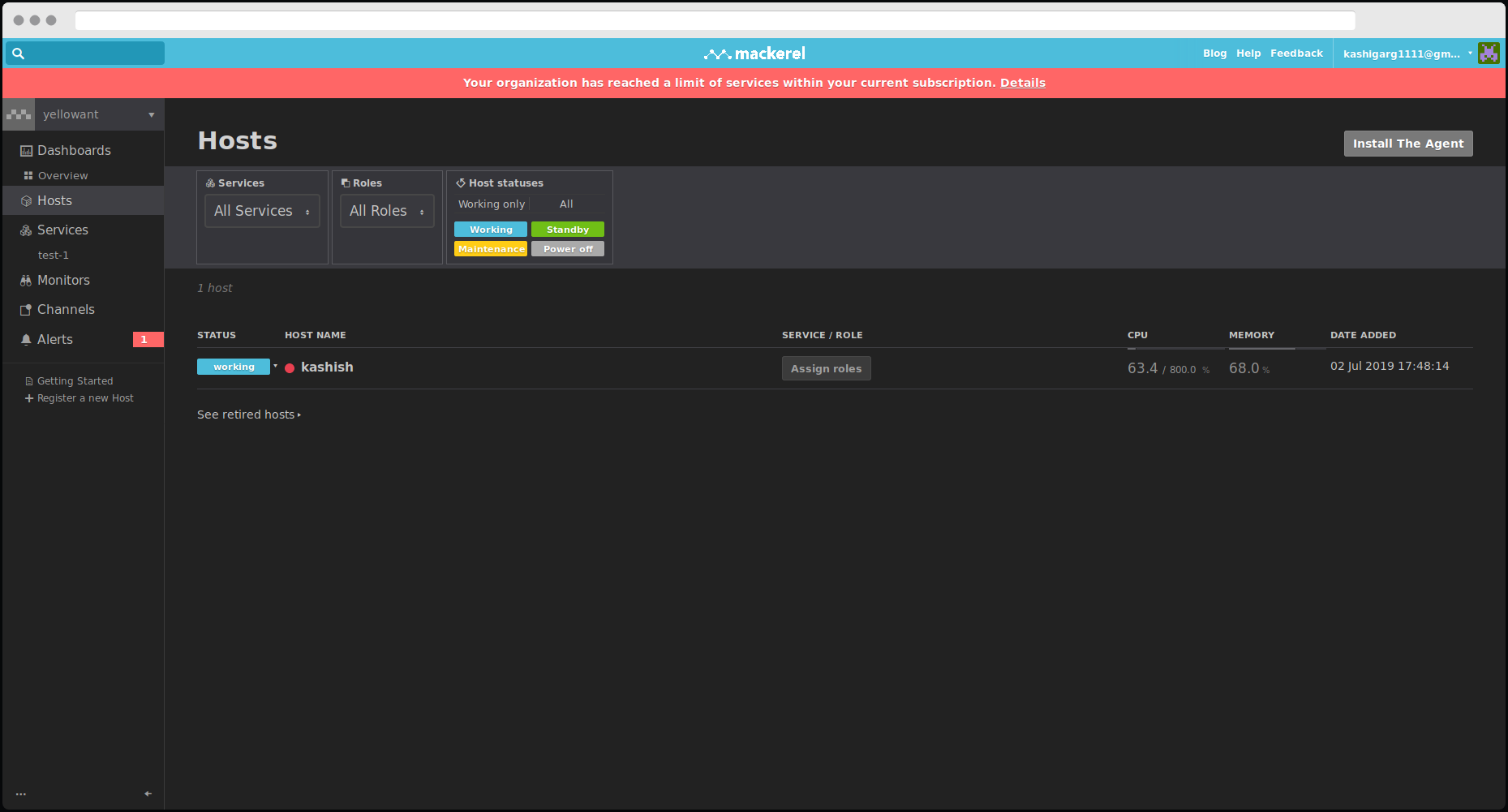Collapse the sidebar using the arrow icon
Image resolution: width=1508 pixels, height=812 pixels.
(148, 793)
